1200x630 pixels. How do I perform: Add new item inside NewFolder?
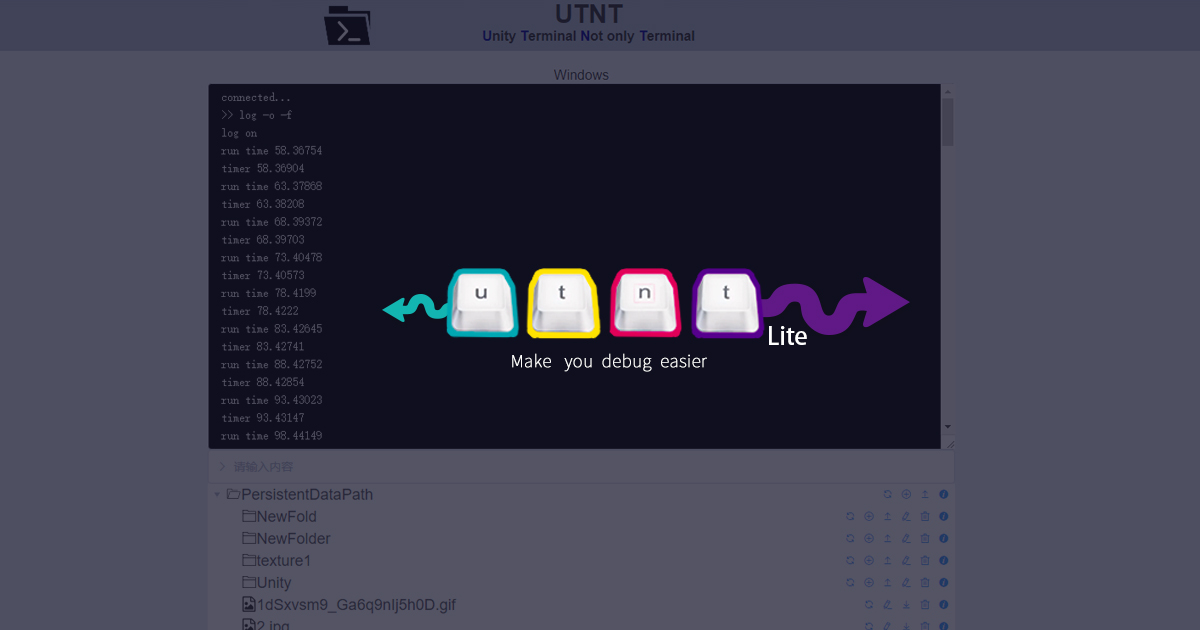[x=869, y=538]
